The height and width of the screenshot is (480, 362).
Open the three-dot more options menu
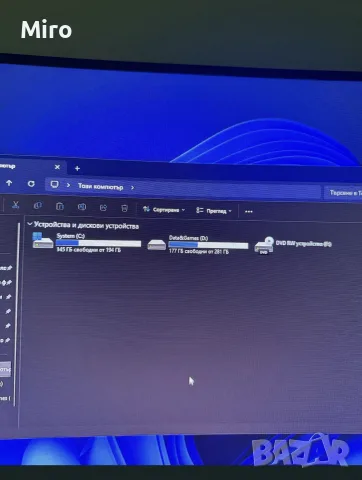pyautogui.click(x=249, y=212)
